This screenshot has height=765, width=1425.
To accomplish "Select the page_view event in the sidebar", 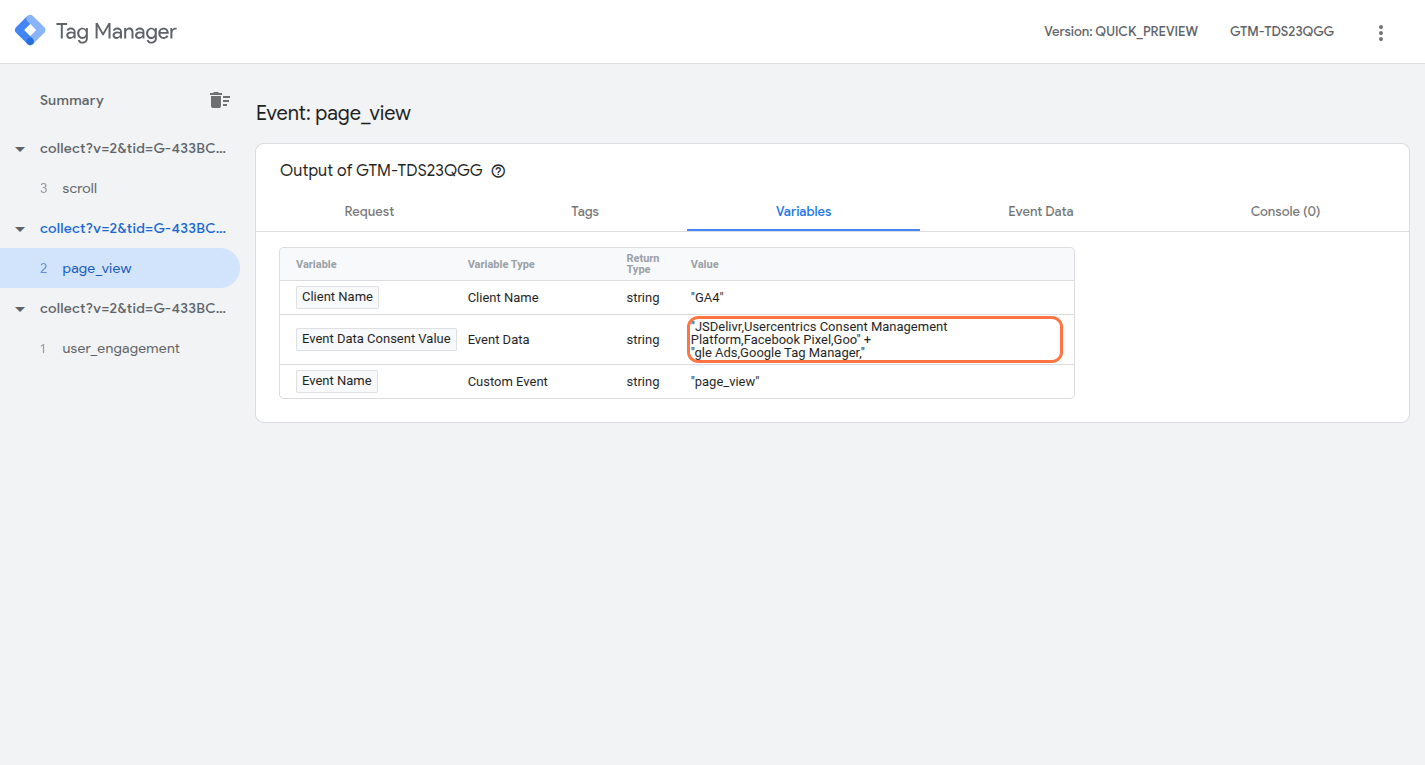I will tap(120, 268).
